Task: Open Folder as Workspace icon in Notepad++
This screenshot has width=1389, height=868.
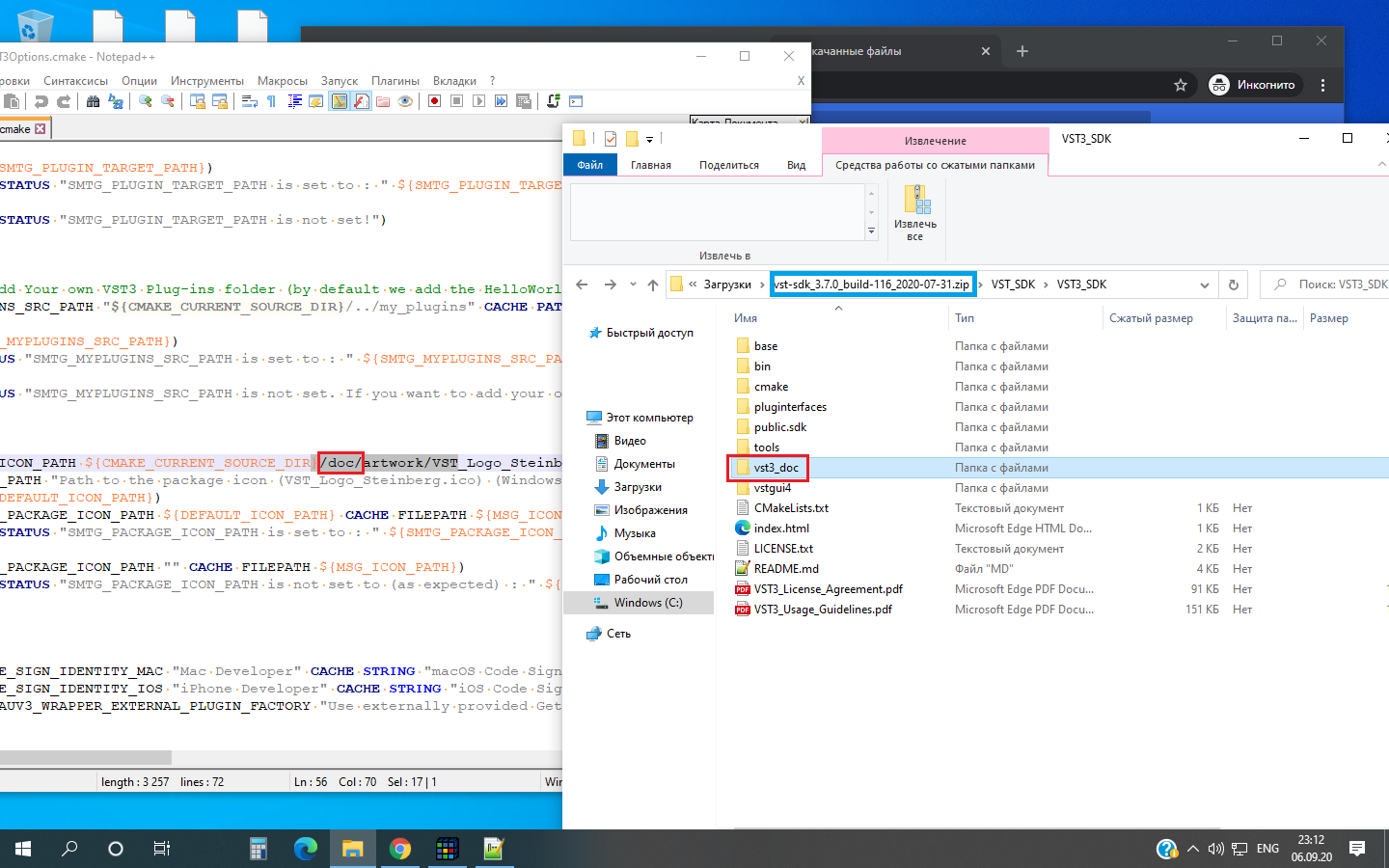Action: click(x=383, y=101)
